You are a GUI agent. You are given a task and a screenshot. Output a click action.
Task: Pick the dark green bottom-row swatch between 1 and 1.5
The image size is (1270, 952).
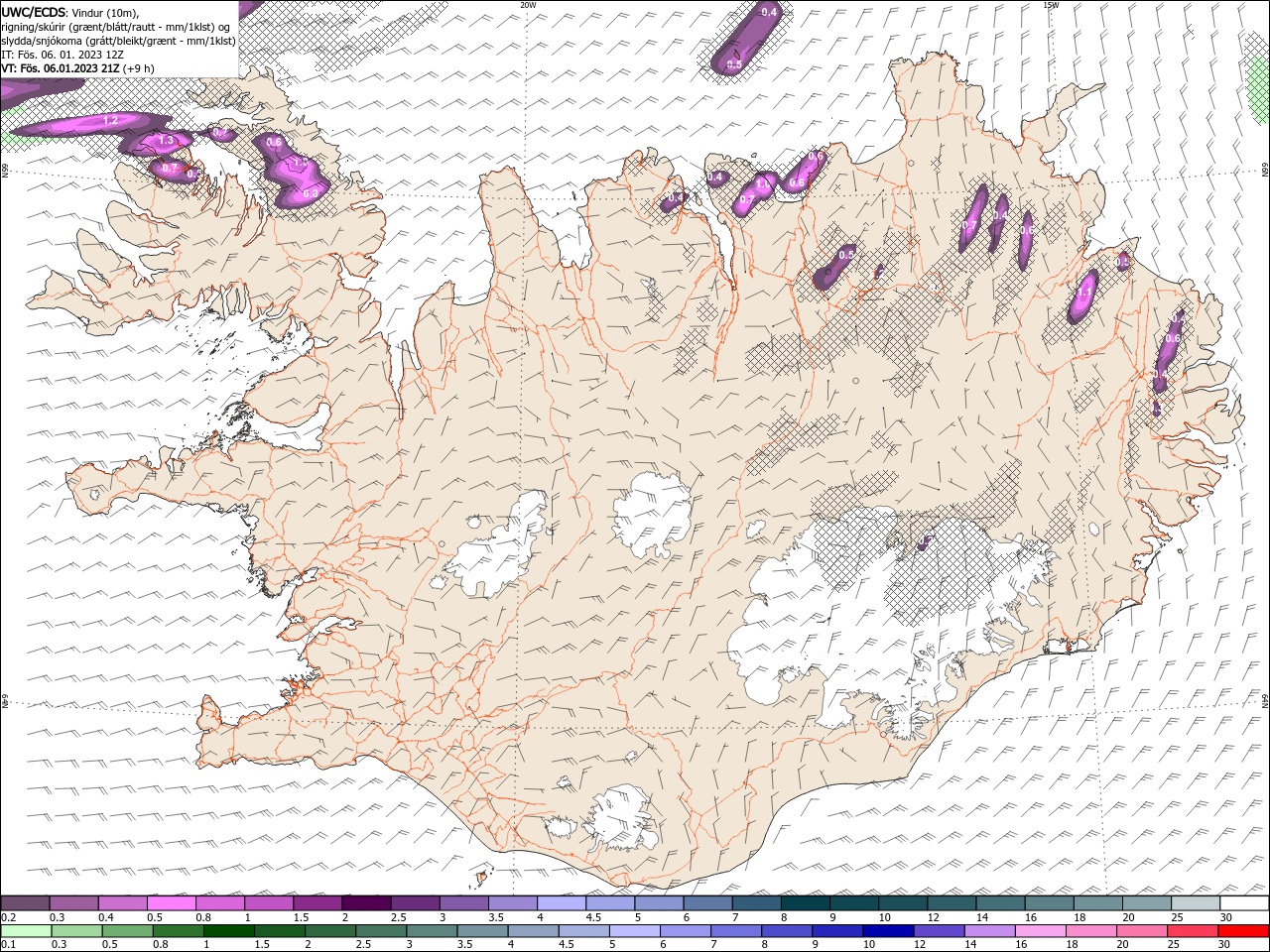(228, 931)
